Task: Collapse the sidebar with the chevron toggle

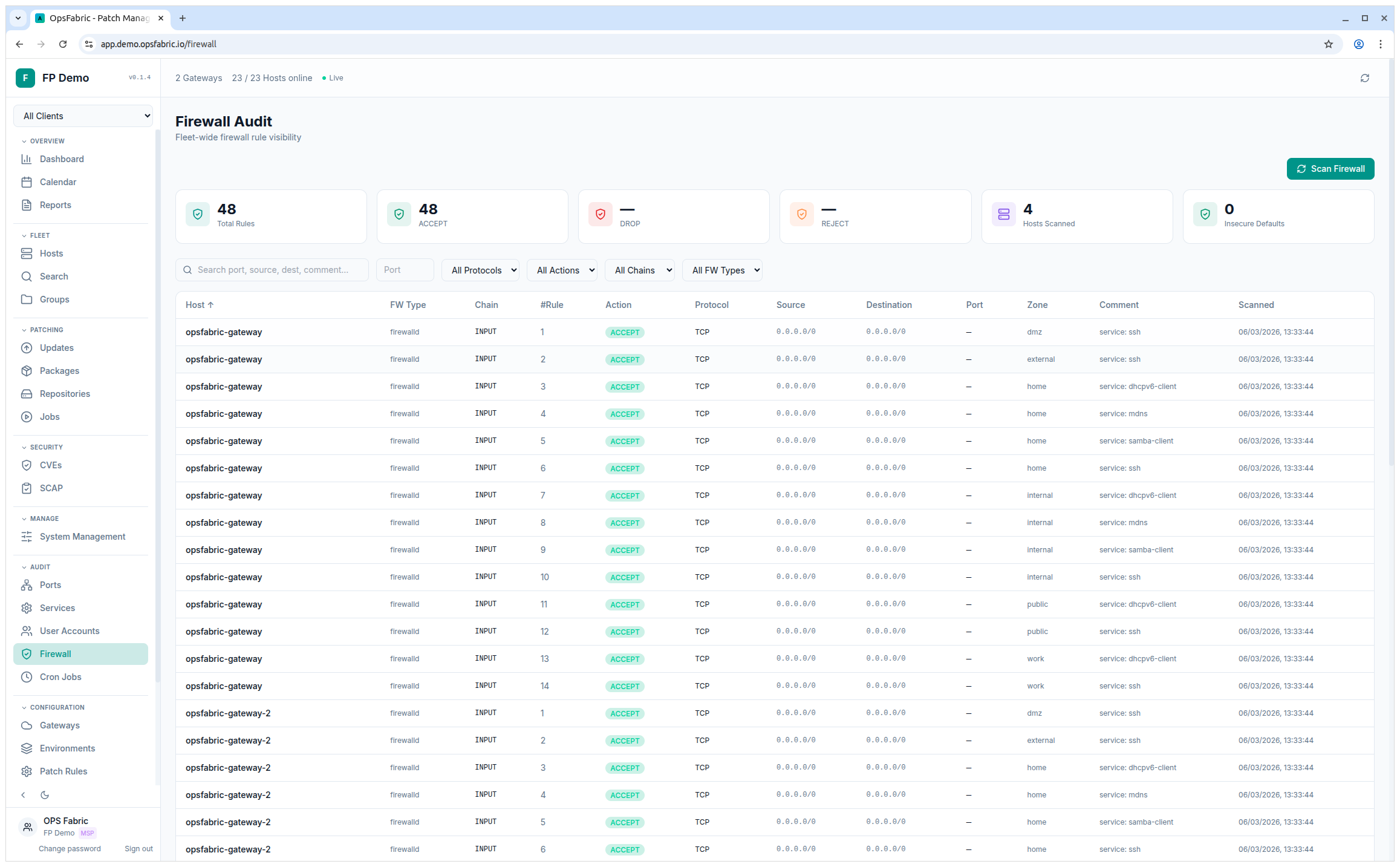Action: tap(23, 794)
